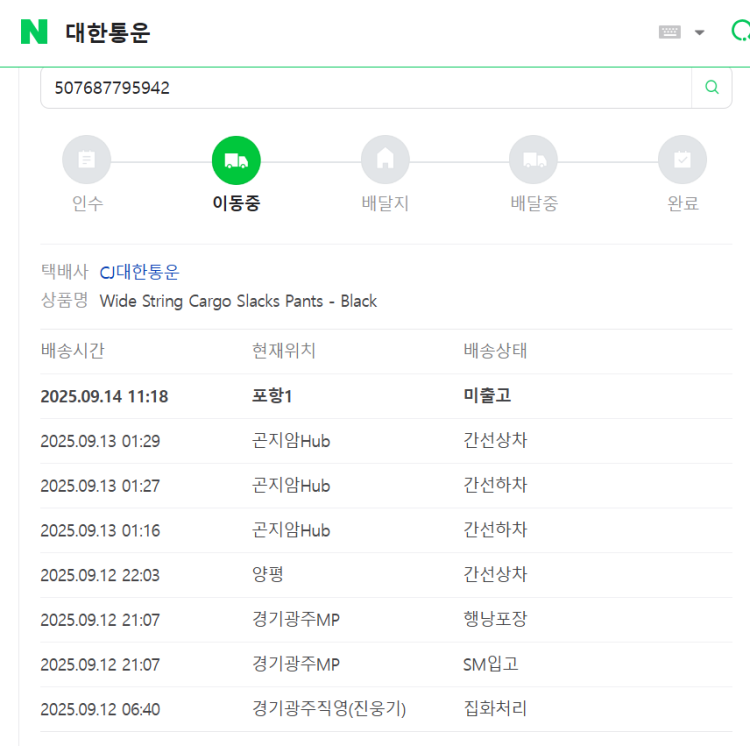The image size is (750, 746).
Task: Click 경기광주MP in the 행낭포장 row
Action: [x=296, y=620]
